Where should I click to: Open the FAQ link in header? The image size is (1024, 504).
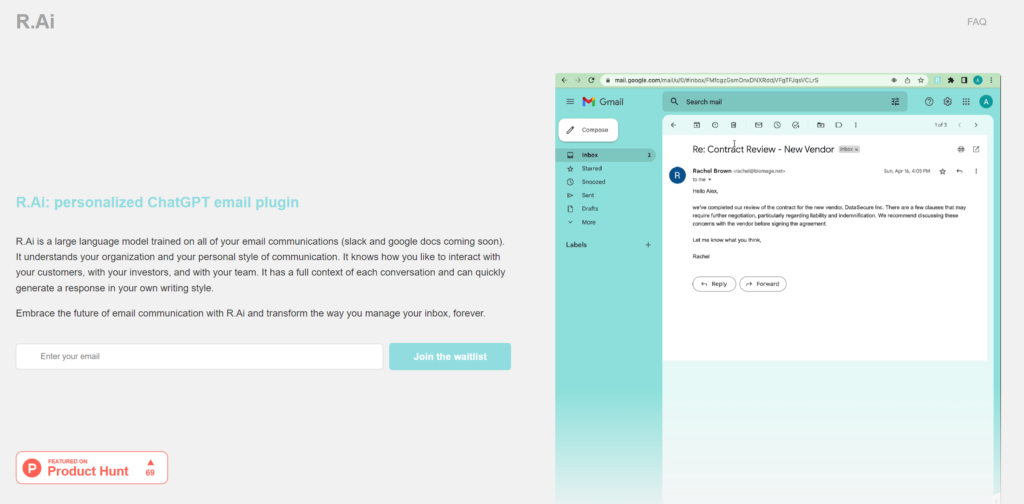977,21
